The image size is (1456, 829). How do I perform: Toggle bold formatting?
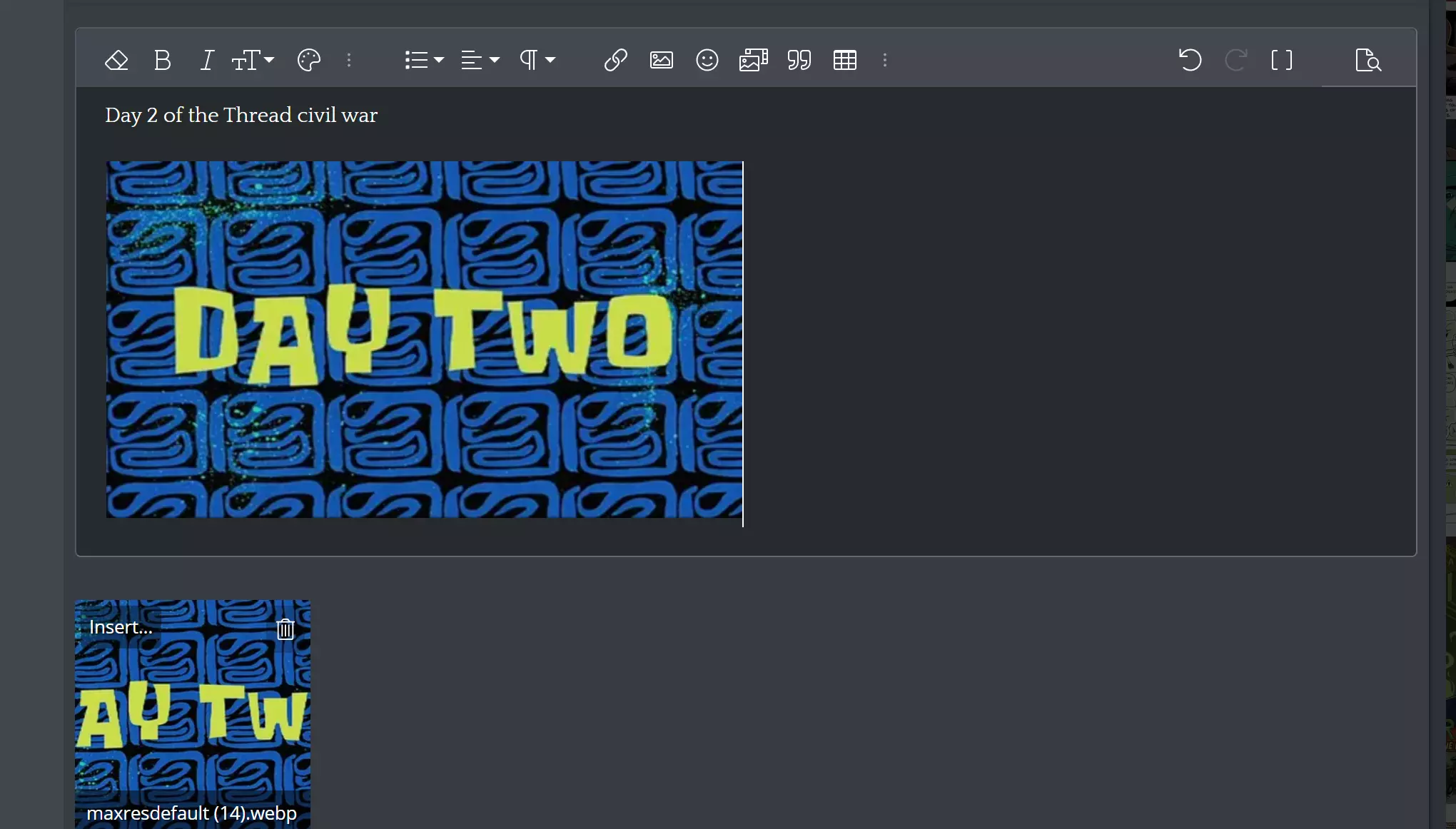(162, 60)
